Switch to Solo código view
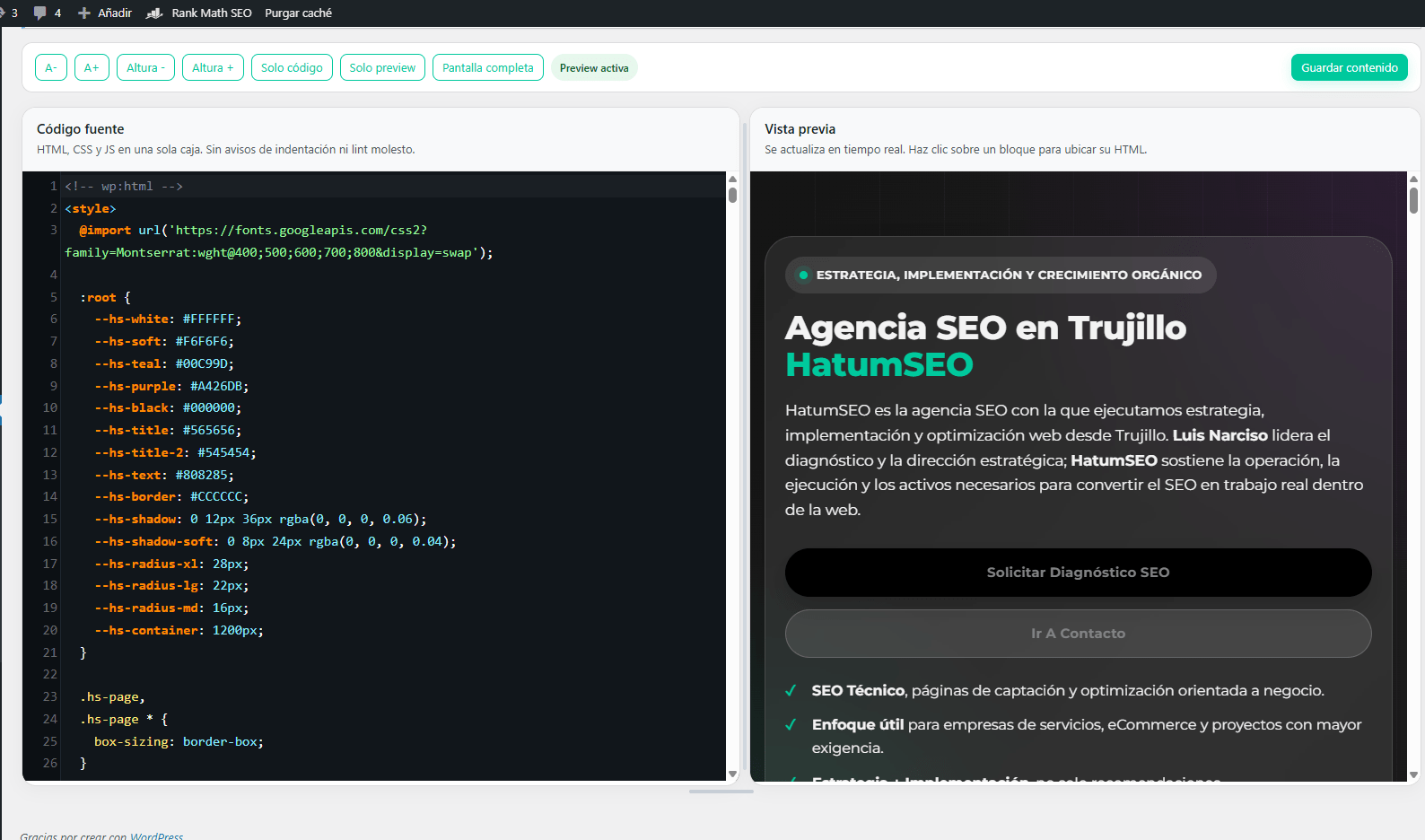Image resolution: width=1425 pixels, height=840 pixels. point(292,67)
